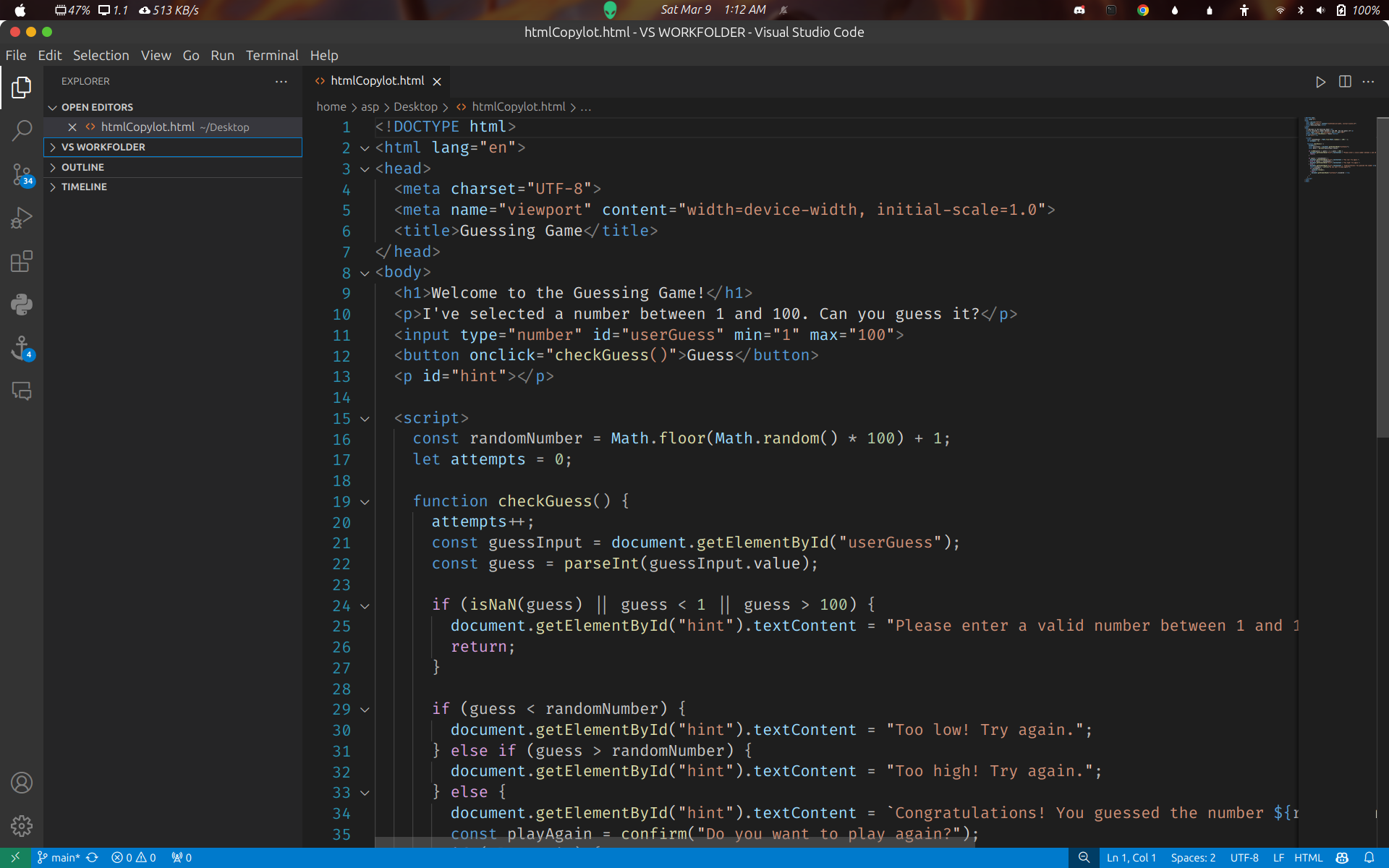
Task: Collapse the body tag at line 8
Action: pos(365,273)
